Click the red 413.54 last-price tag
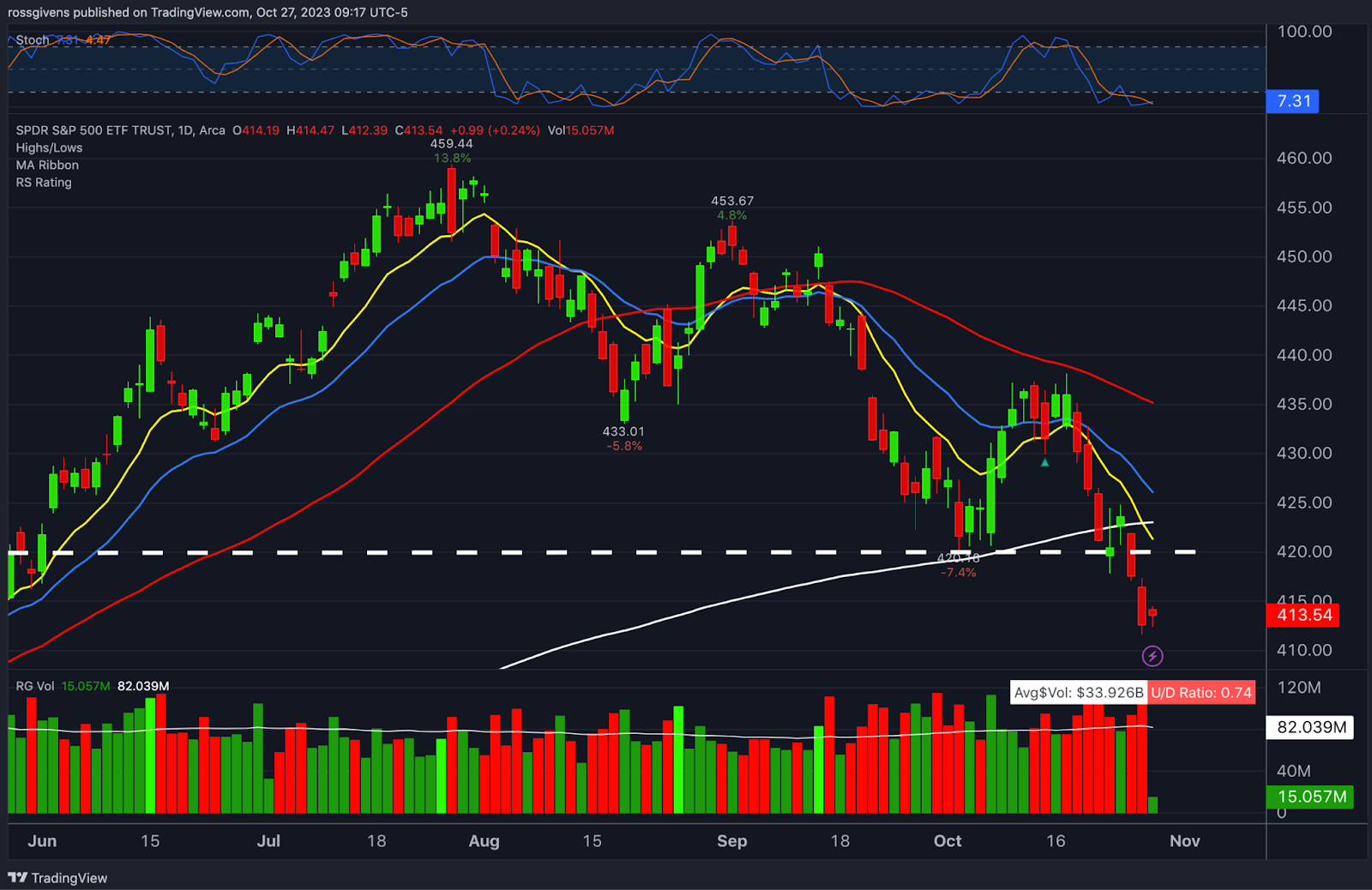 (1303, 615)
